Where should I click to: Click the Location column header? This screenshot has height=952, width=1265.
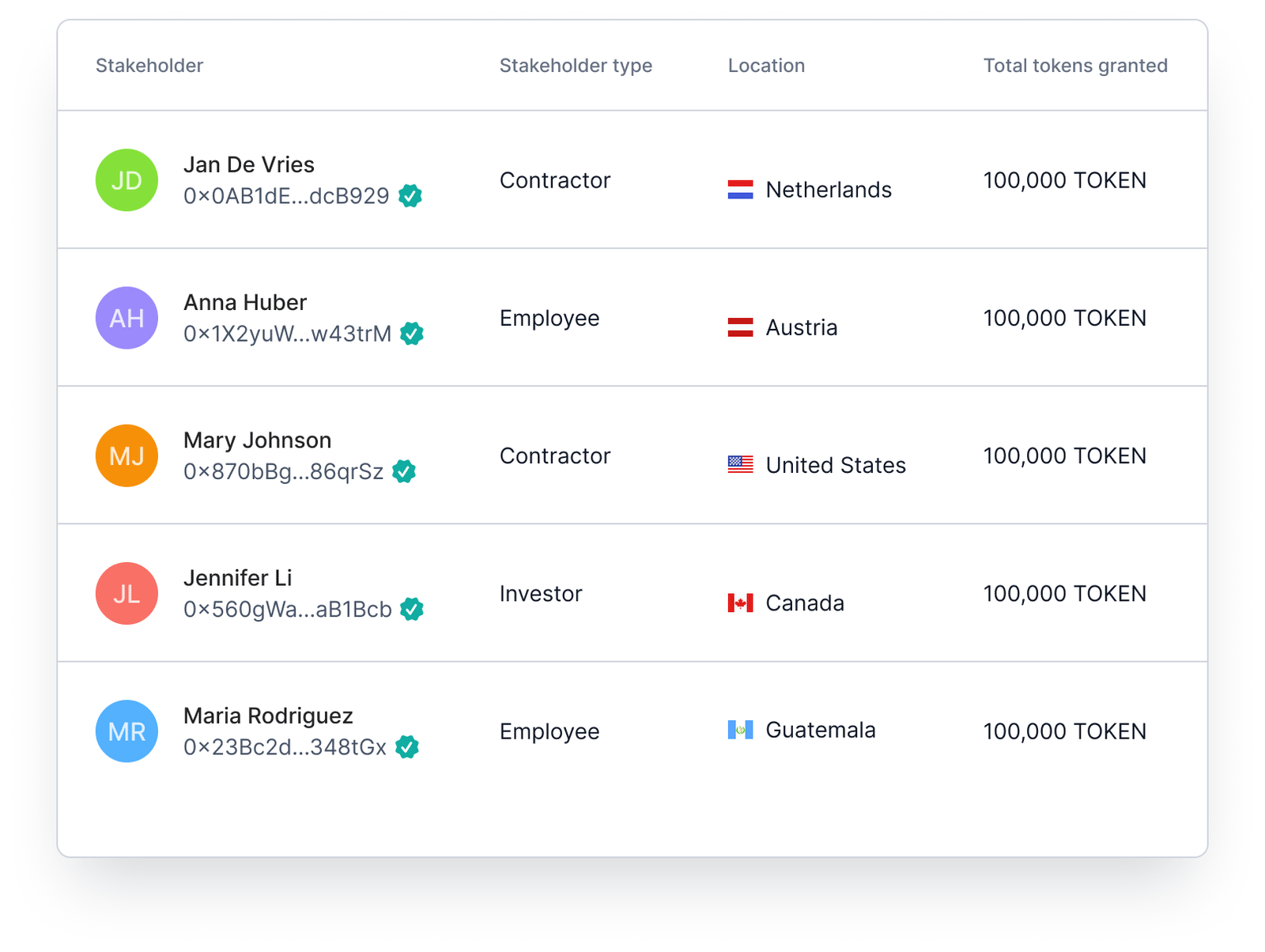point(766,66)
